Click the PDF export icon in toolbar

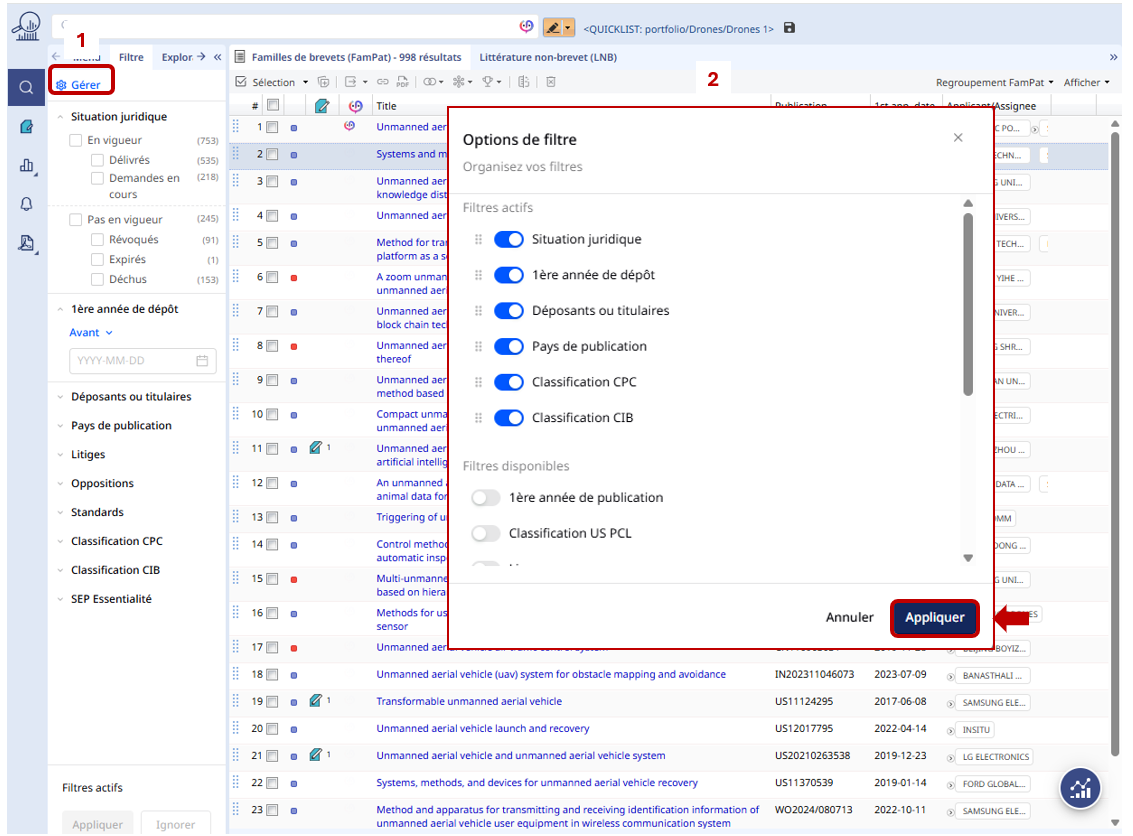point(402,82)
